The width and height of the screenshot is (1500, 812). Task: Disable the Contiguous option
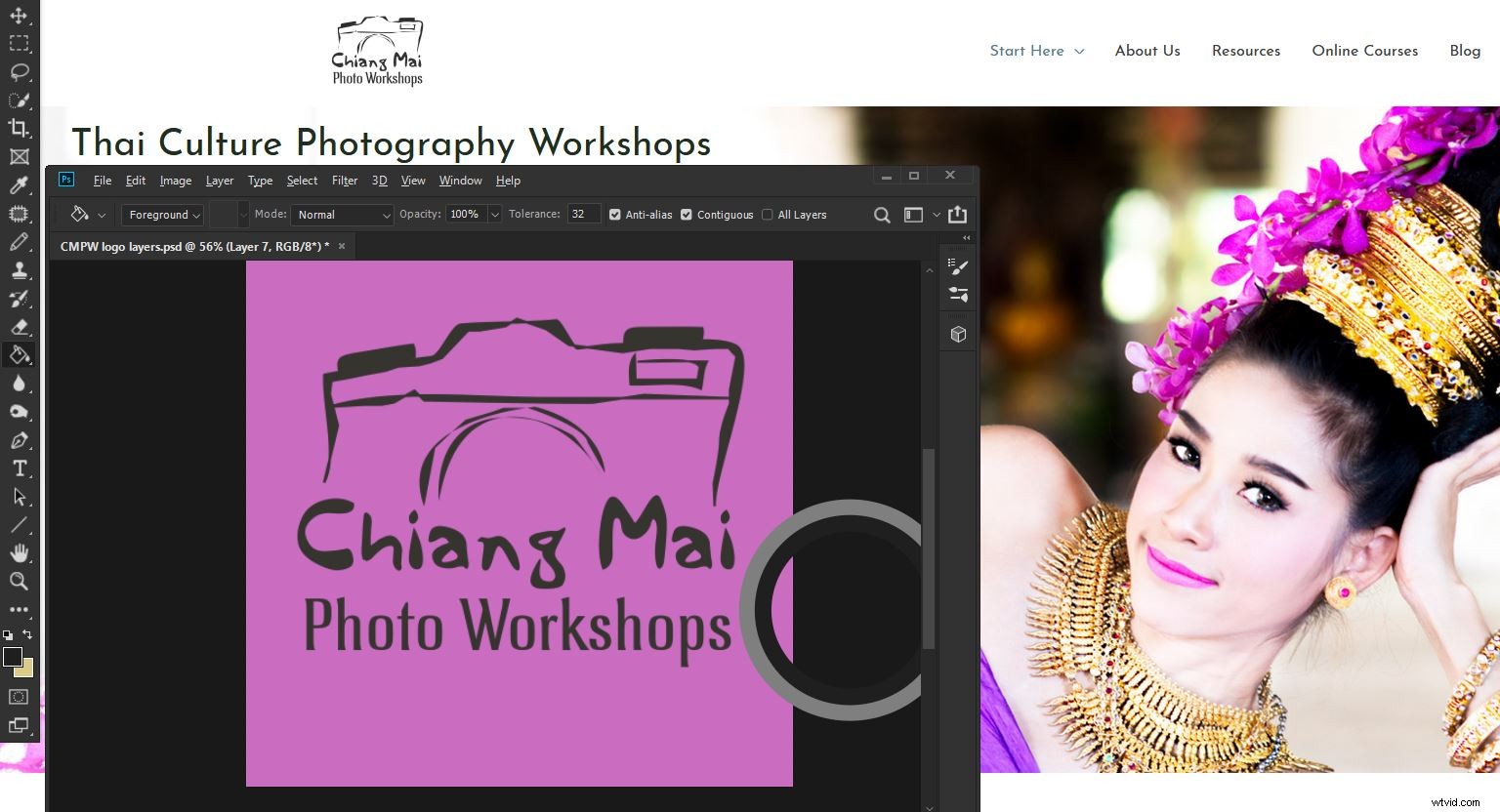tap(687, 214)
